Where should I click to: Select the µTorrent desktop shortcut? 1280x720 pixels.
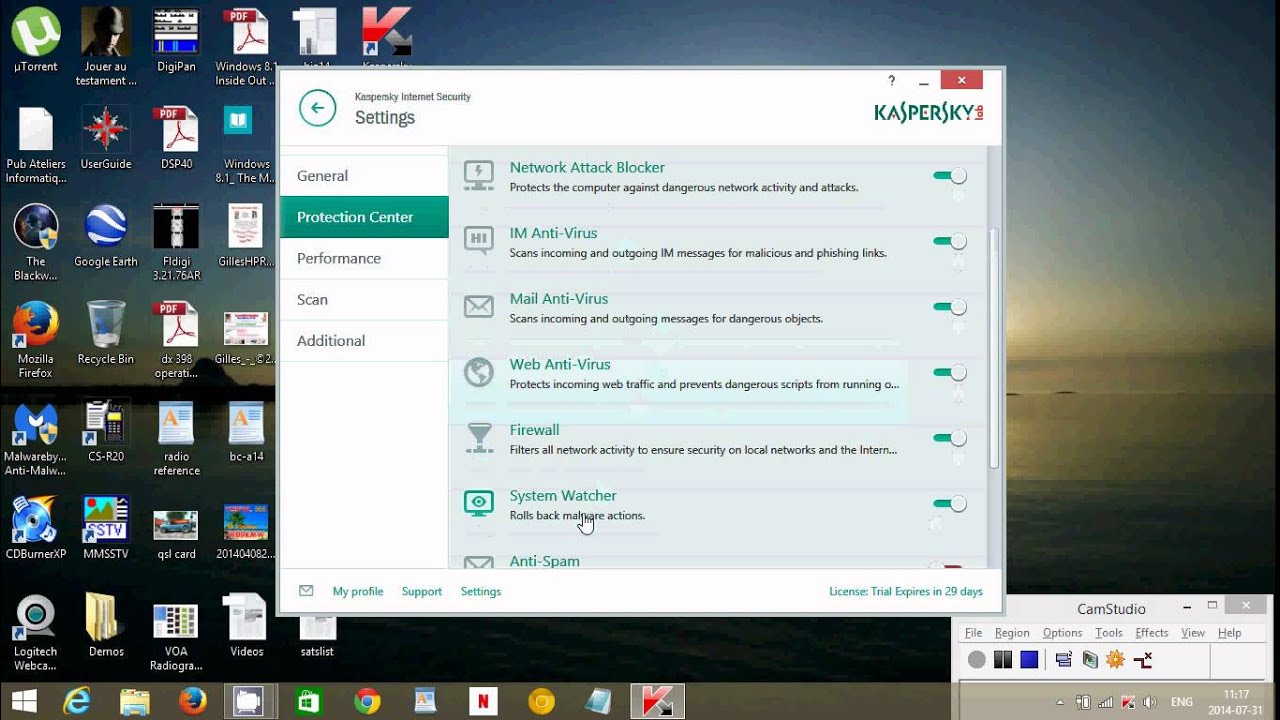coord(36,41)
